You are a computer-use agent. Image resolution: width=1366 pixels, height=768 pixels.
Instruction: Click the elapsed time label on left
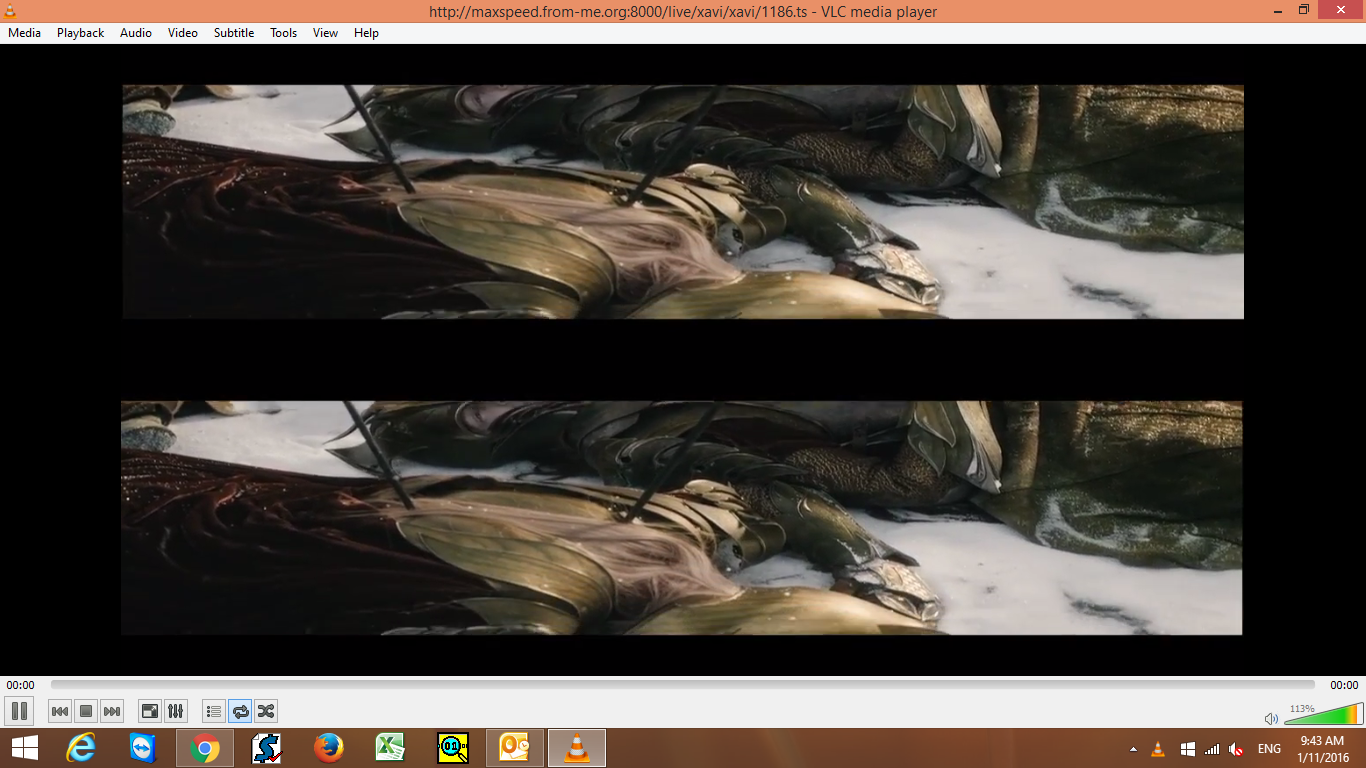click(20, 685)
